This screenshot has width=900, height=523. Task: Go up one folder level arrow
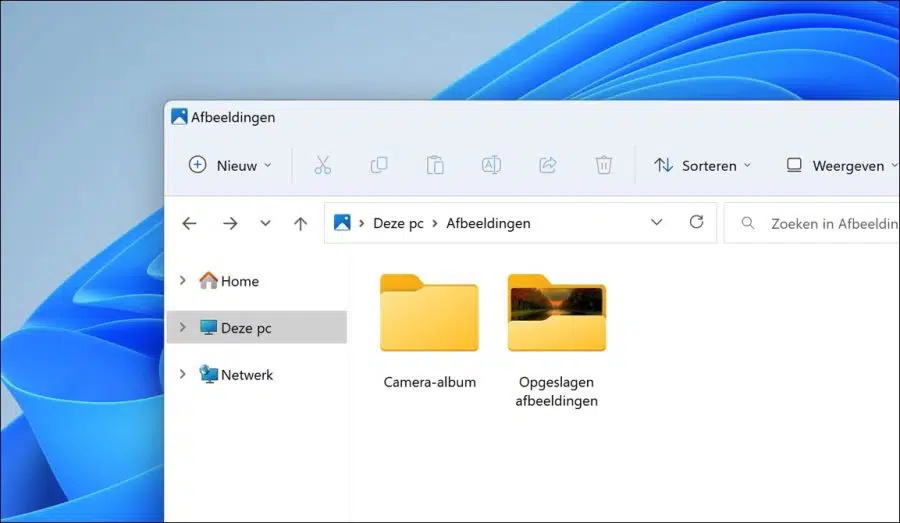[300, 223]
